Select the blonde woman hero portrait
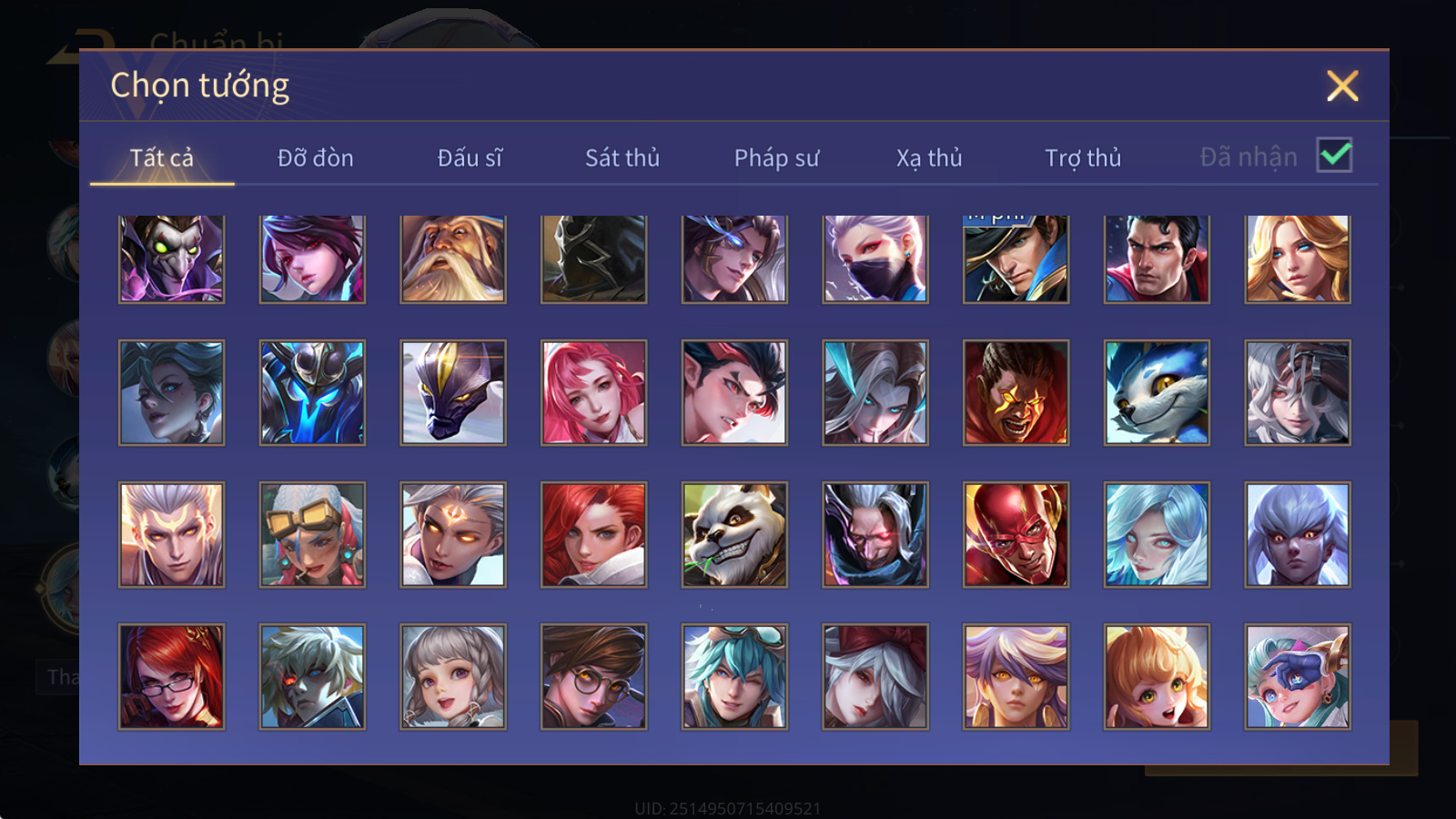The width and height of the screenshot is (1456, 819). (x=1298, y=258)
